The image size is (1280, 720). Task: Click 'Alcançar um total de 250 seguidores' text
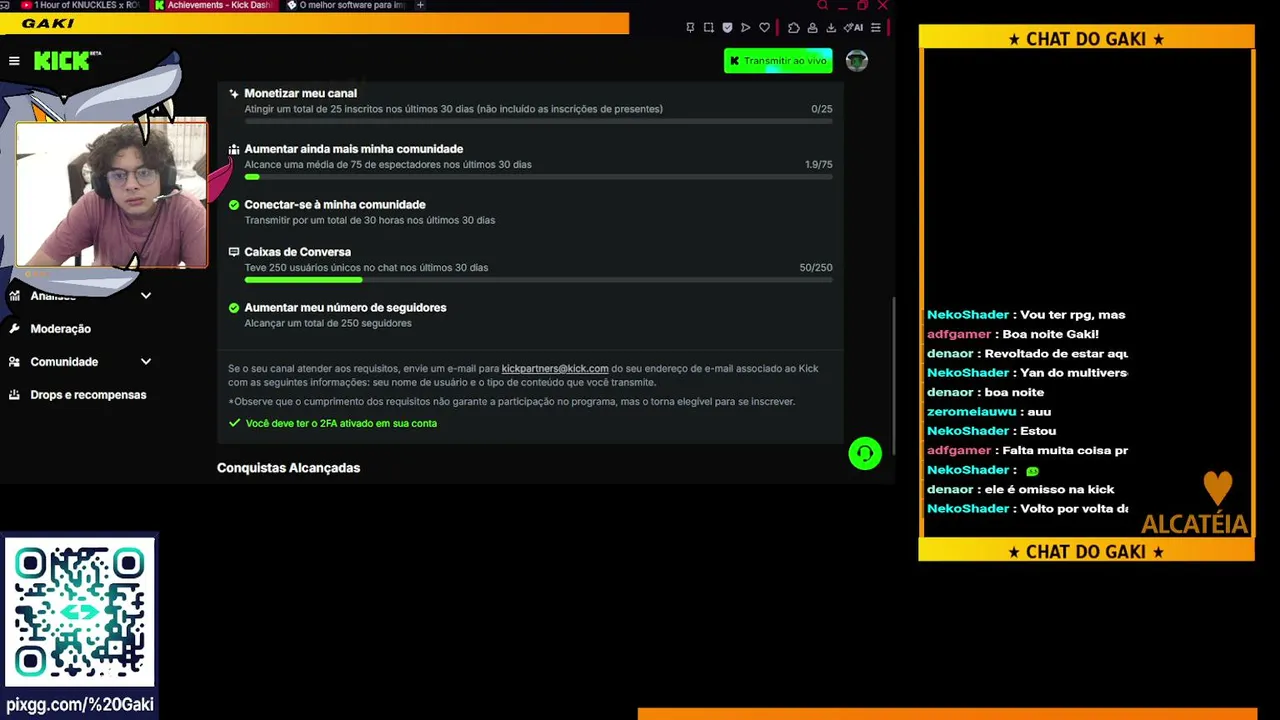click(x=328, y=324)
